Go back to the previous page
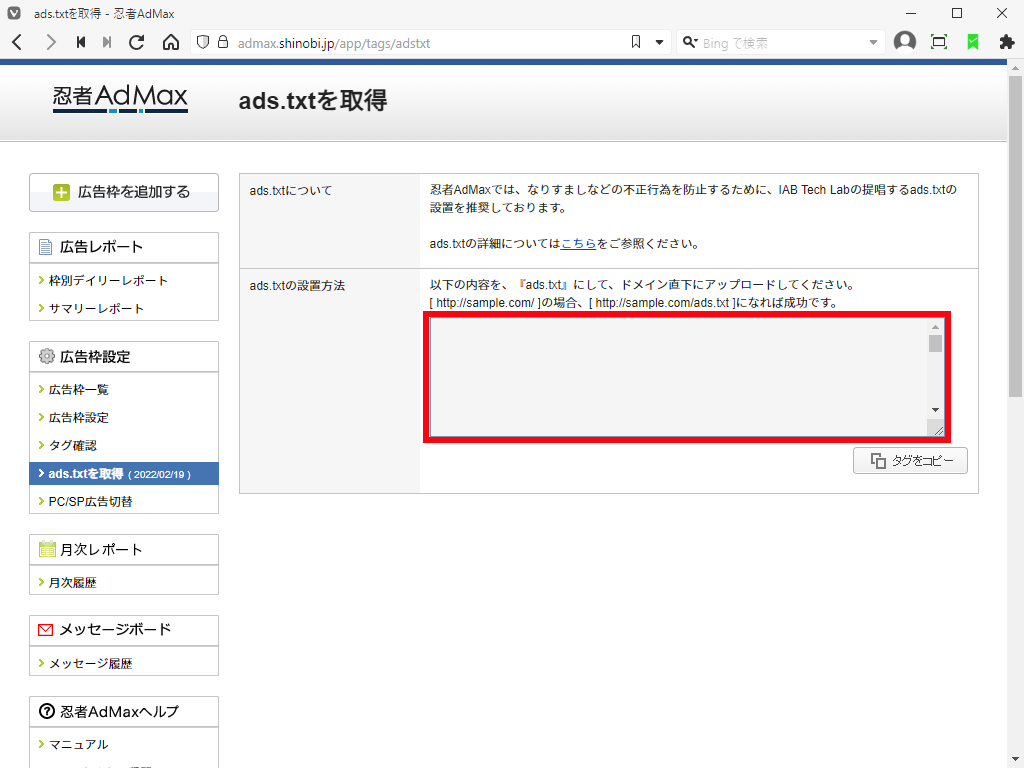 [18, 42]
